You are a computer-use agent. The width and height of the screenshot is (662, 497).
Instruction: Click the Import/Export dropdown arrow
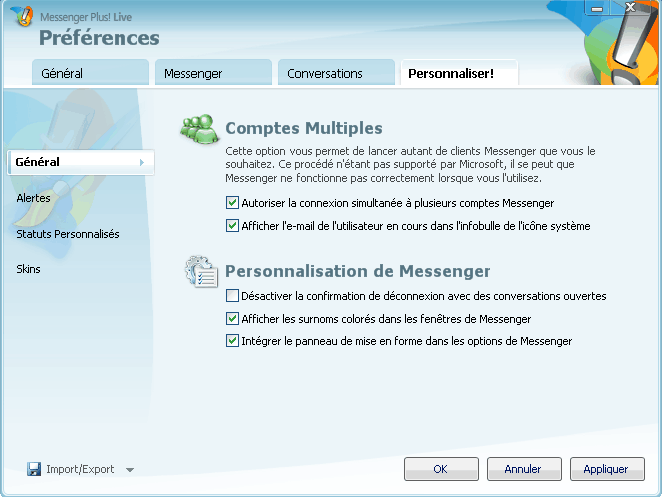(130, 470)
